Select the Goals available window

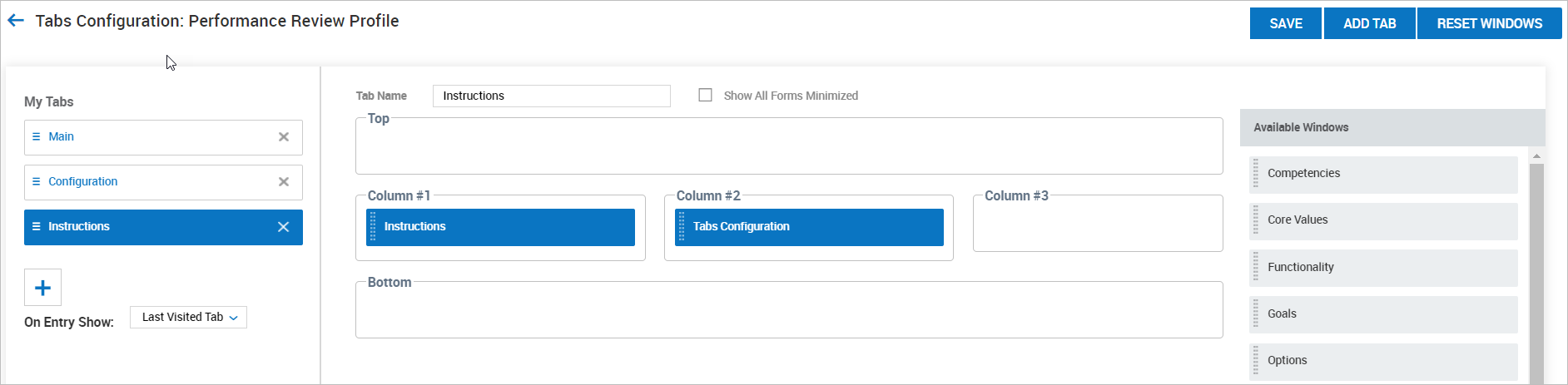coord(1384,314)
